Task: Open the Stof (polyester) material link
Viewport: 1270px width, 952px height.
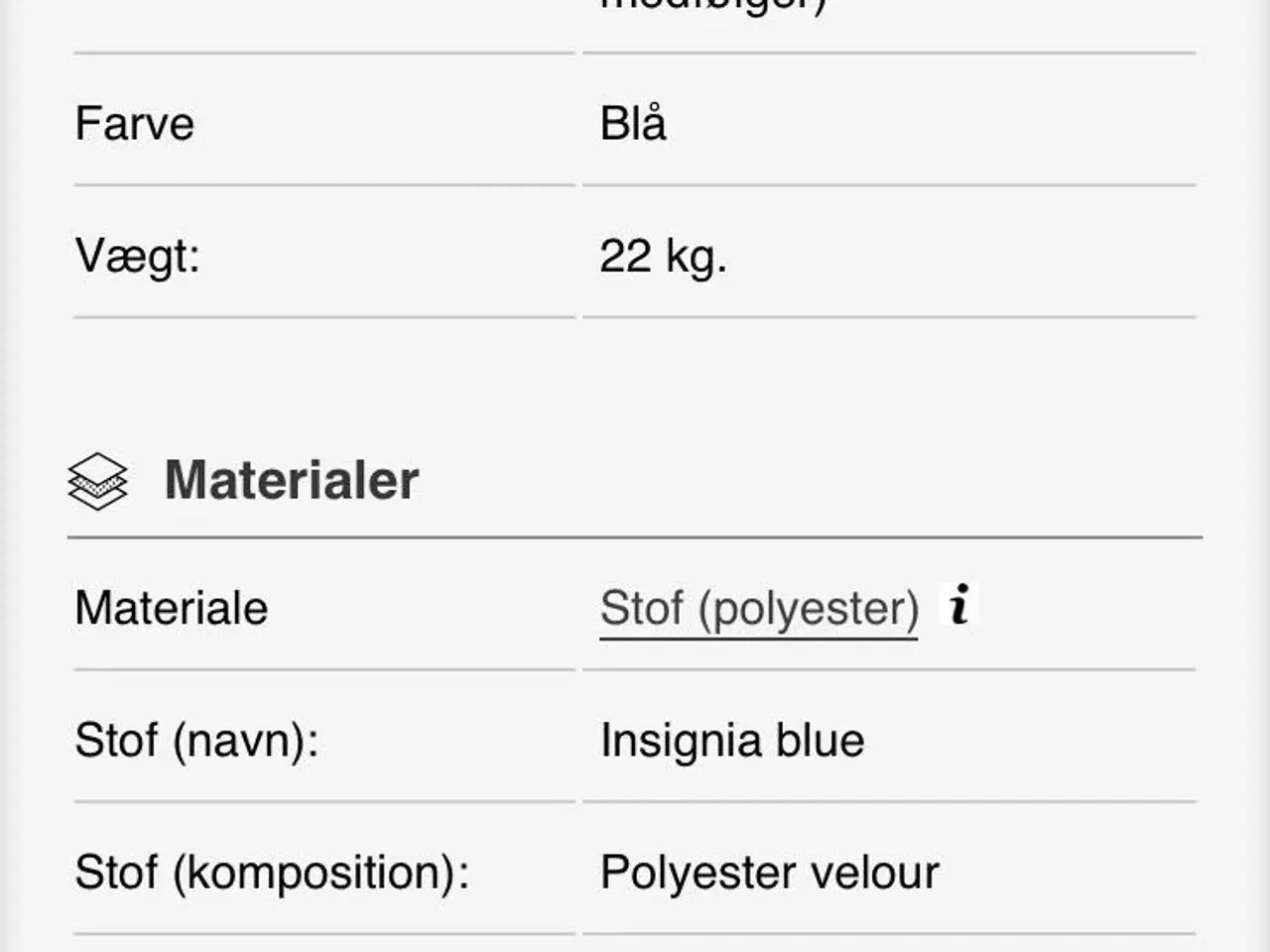Action: click(759, 608)
